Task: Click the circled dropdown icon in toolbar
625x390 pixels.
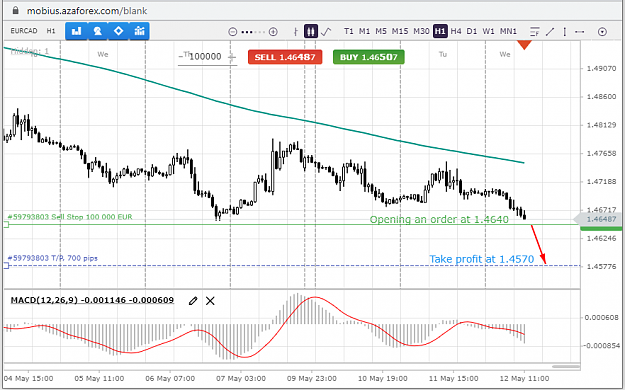Action: point(602,32)
